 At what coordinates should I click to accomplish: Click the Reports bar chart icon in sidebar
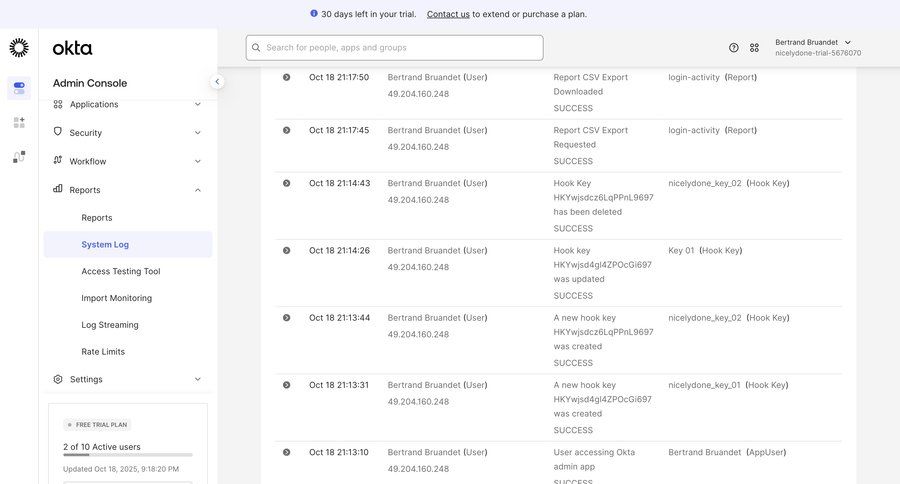click(57, 188)
